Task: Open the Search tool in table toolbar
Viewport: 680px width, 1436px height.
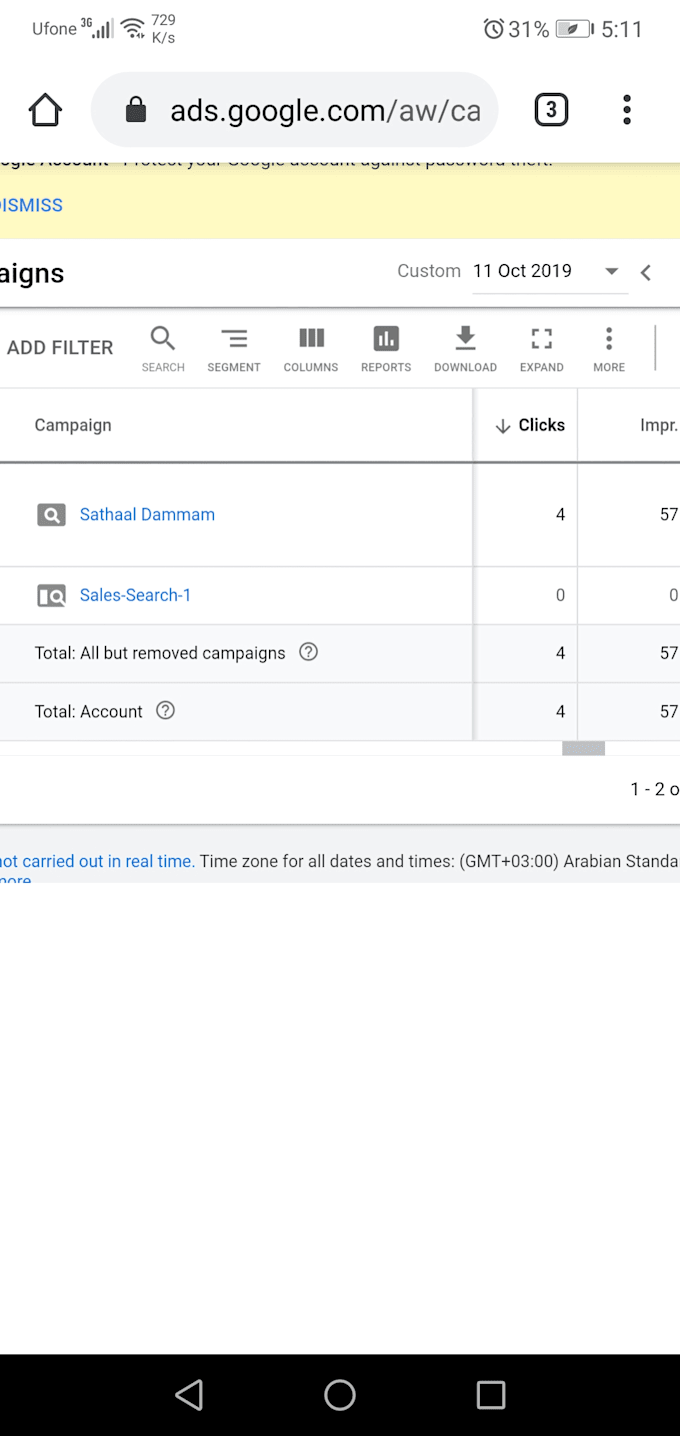Action: click(163, 349)
